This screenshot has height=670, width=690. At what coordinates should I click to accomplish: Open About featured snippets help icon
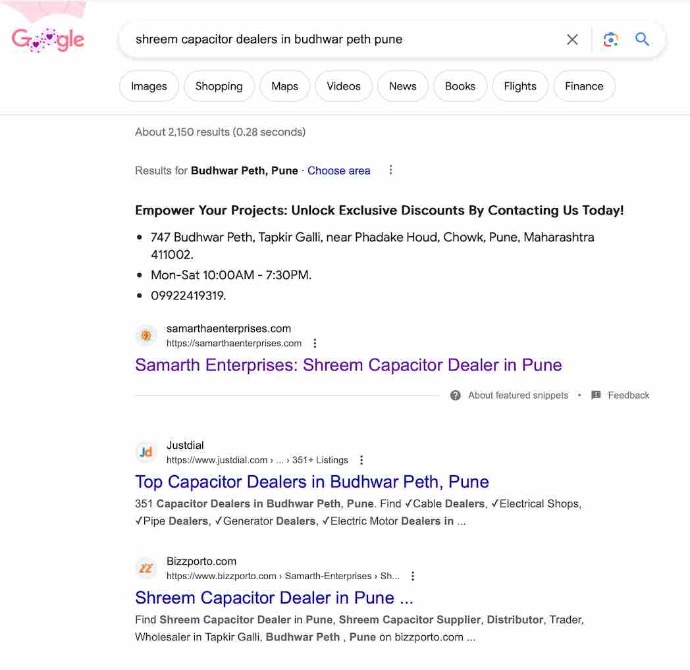click(x=455, y=395)
